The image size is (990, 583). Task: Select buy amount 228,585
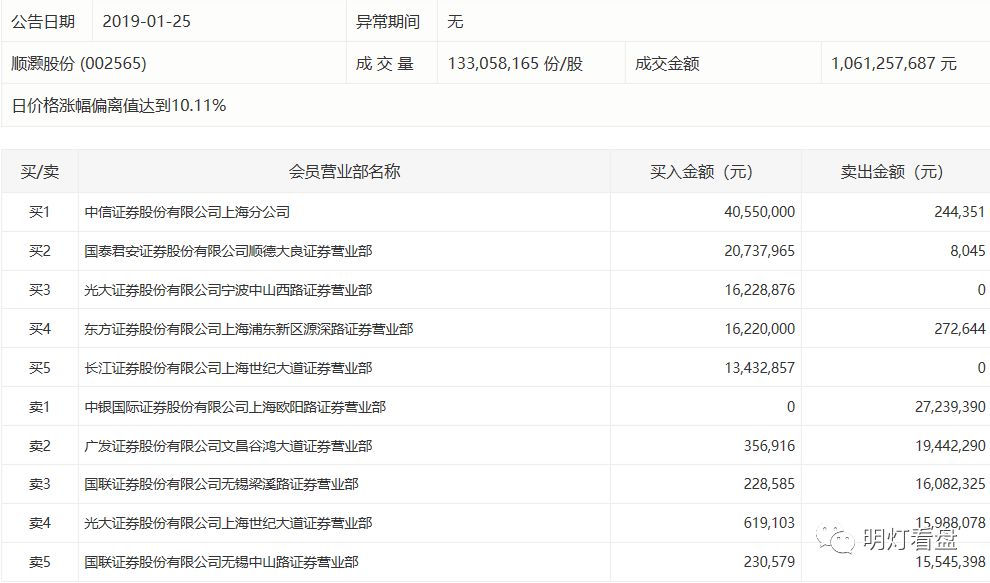pos(769,484)
